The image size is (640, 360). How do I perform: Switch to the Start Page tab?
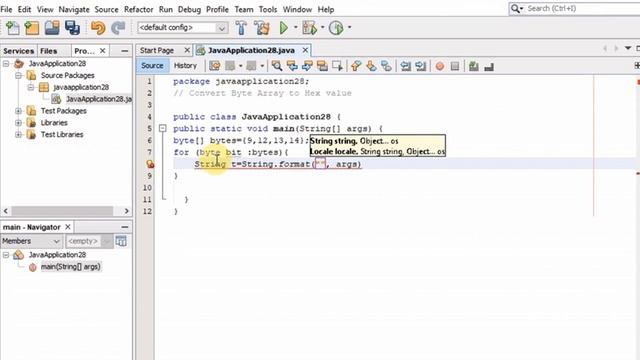[x=157, y=50]
